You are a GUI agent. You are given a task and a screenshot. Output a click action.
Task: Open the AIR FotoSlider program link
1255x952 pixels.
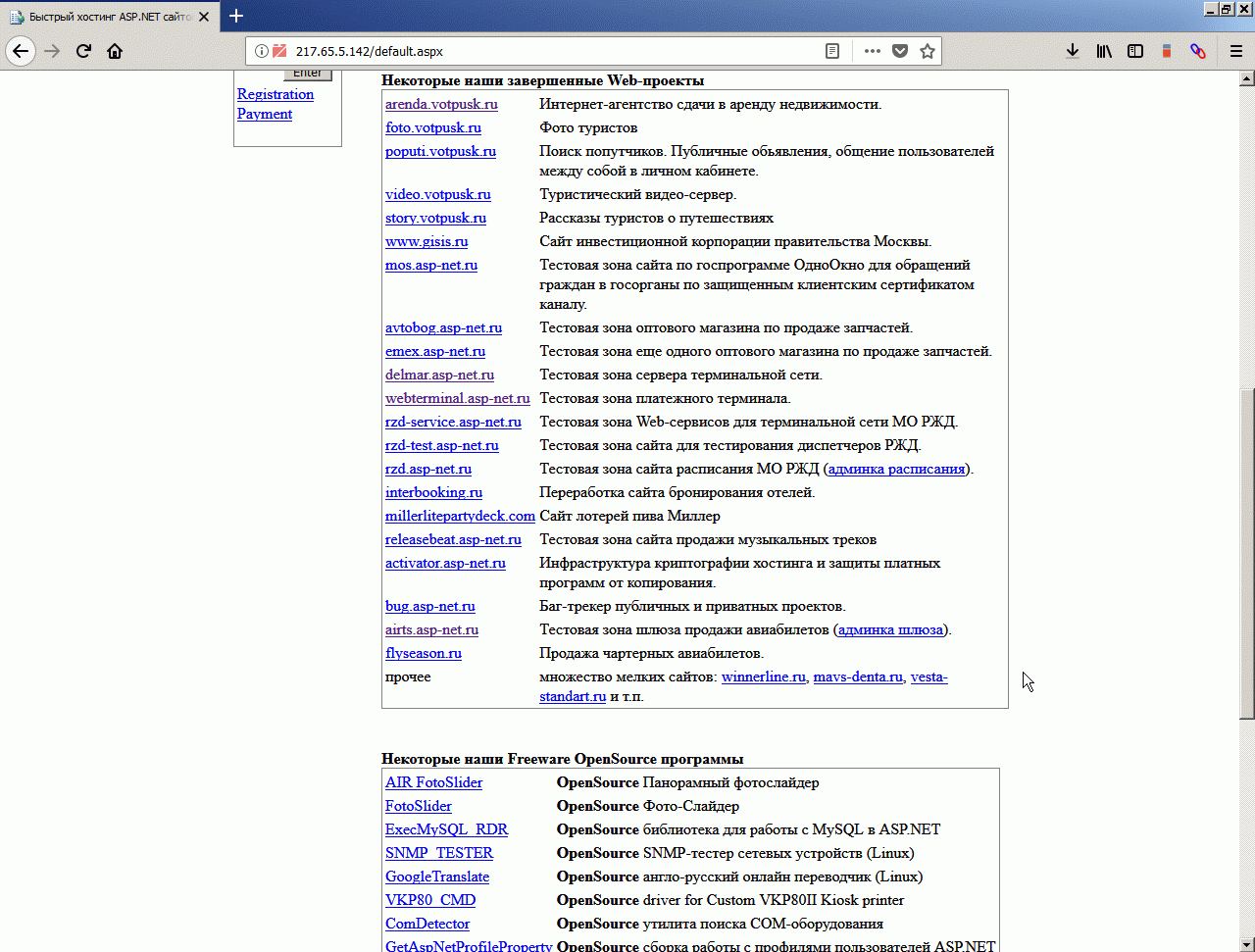pos(433,782)
